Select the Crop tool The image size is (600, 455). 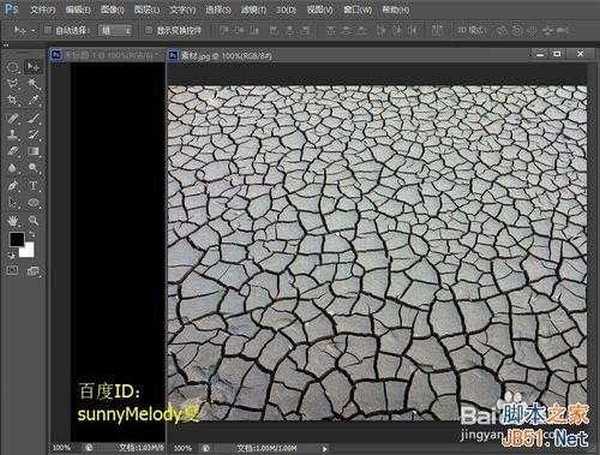[13, 100]
